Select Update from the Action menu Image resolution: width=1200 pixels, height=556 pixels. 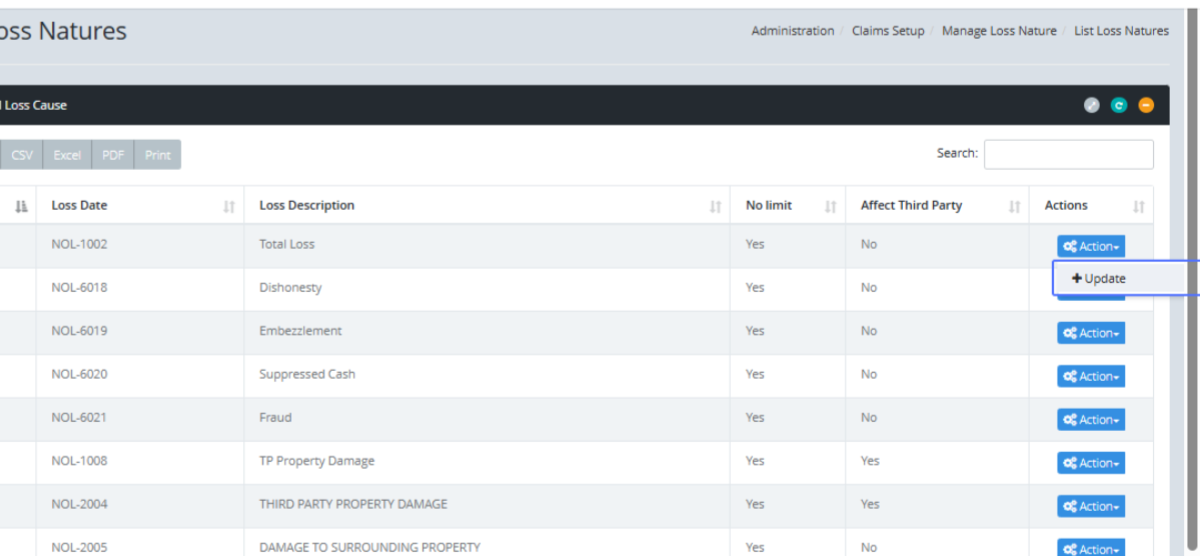(1099, 279)
